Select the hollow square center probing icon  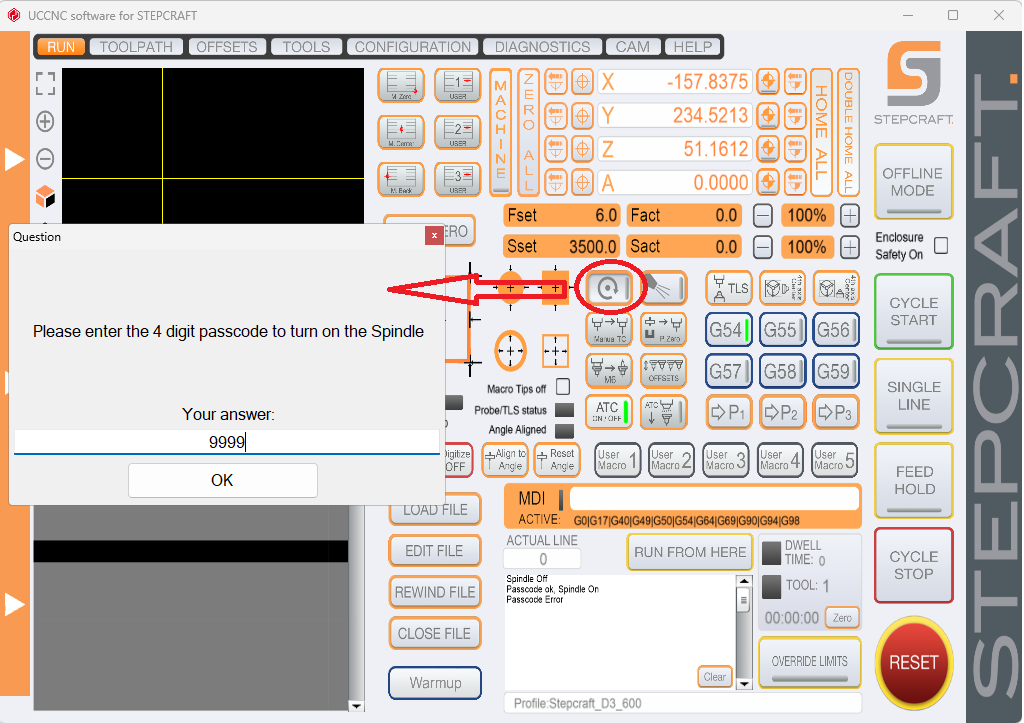(x=555, y=351)
